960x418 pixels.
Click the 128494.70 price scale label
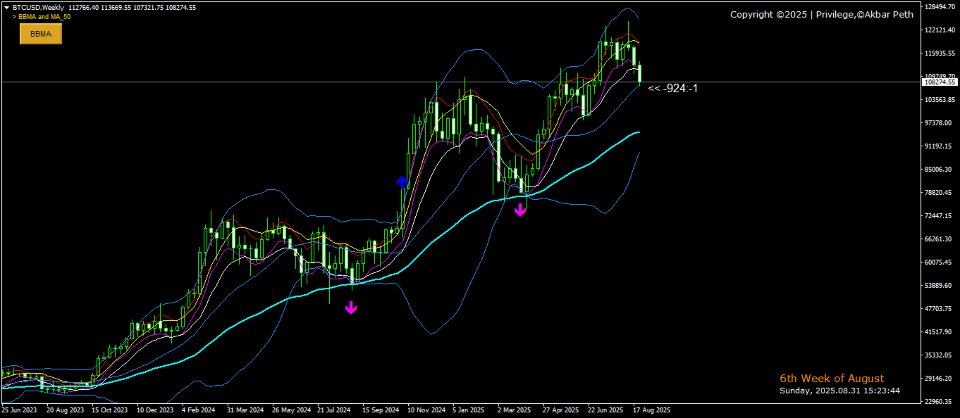(939, 6)
